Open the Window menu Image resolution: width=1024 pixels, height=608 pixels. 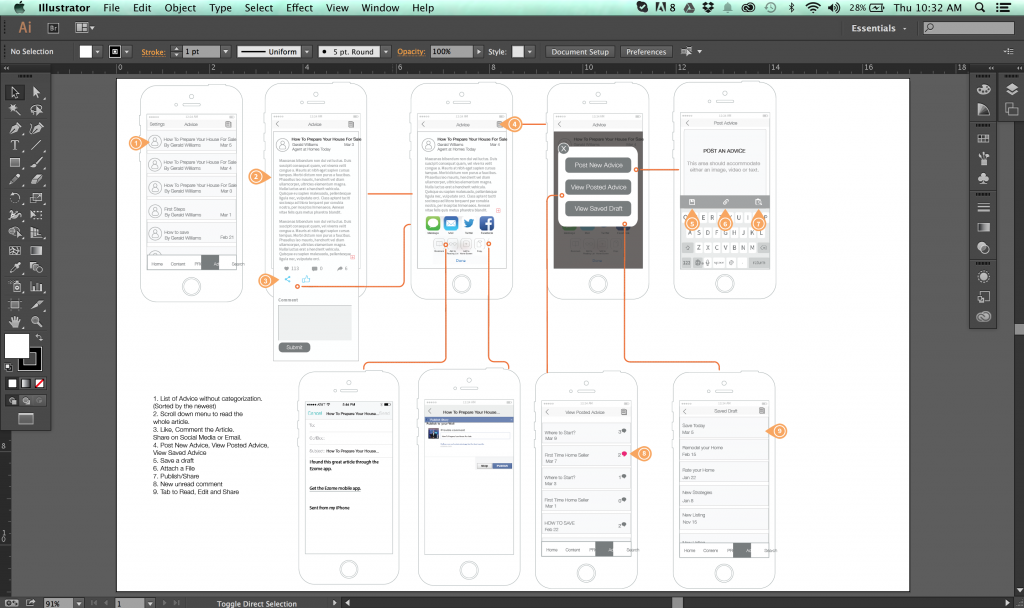381,8
